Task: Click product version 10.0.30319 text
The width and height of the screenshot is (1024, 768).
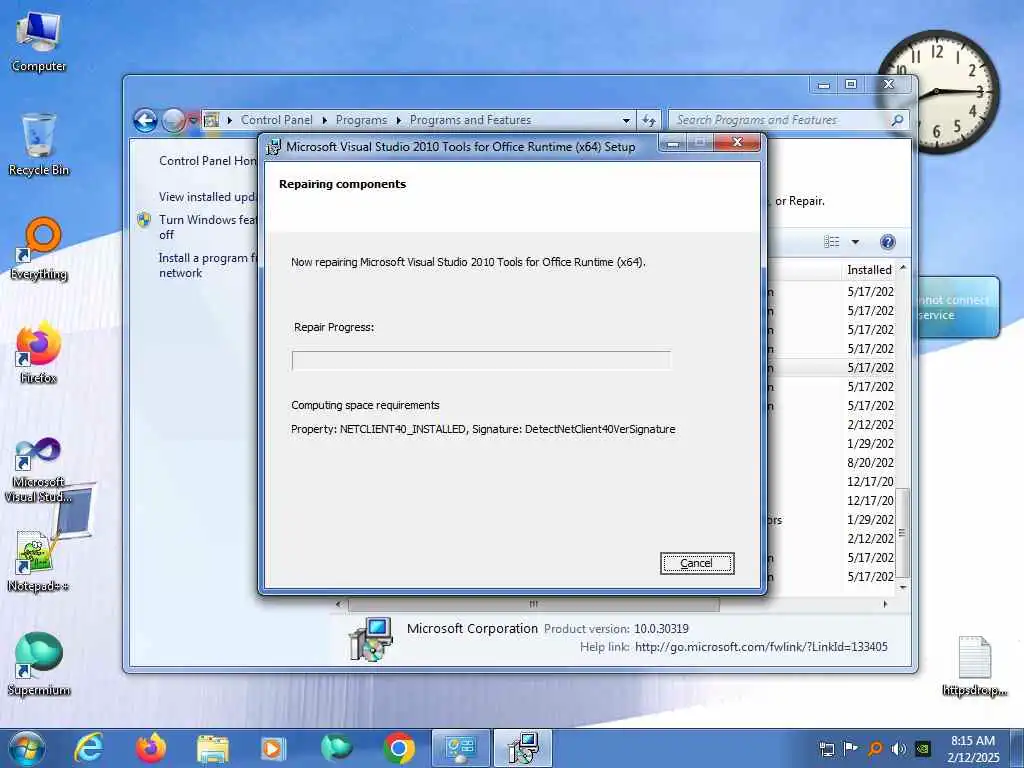Action: pyautogui.click(x=661, y=628)
